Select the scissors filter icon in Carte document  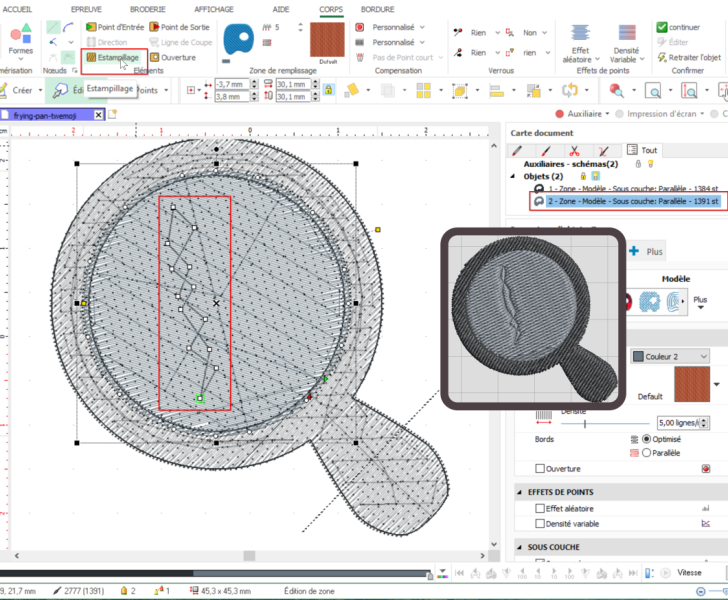pos(574,150)
